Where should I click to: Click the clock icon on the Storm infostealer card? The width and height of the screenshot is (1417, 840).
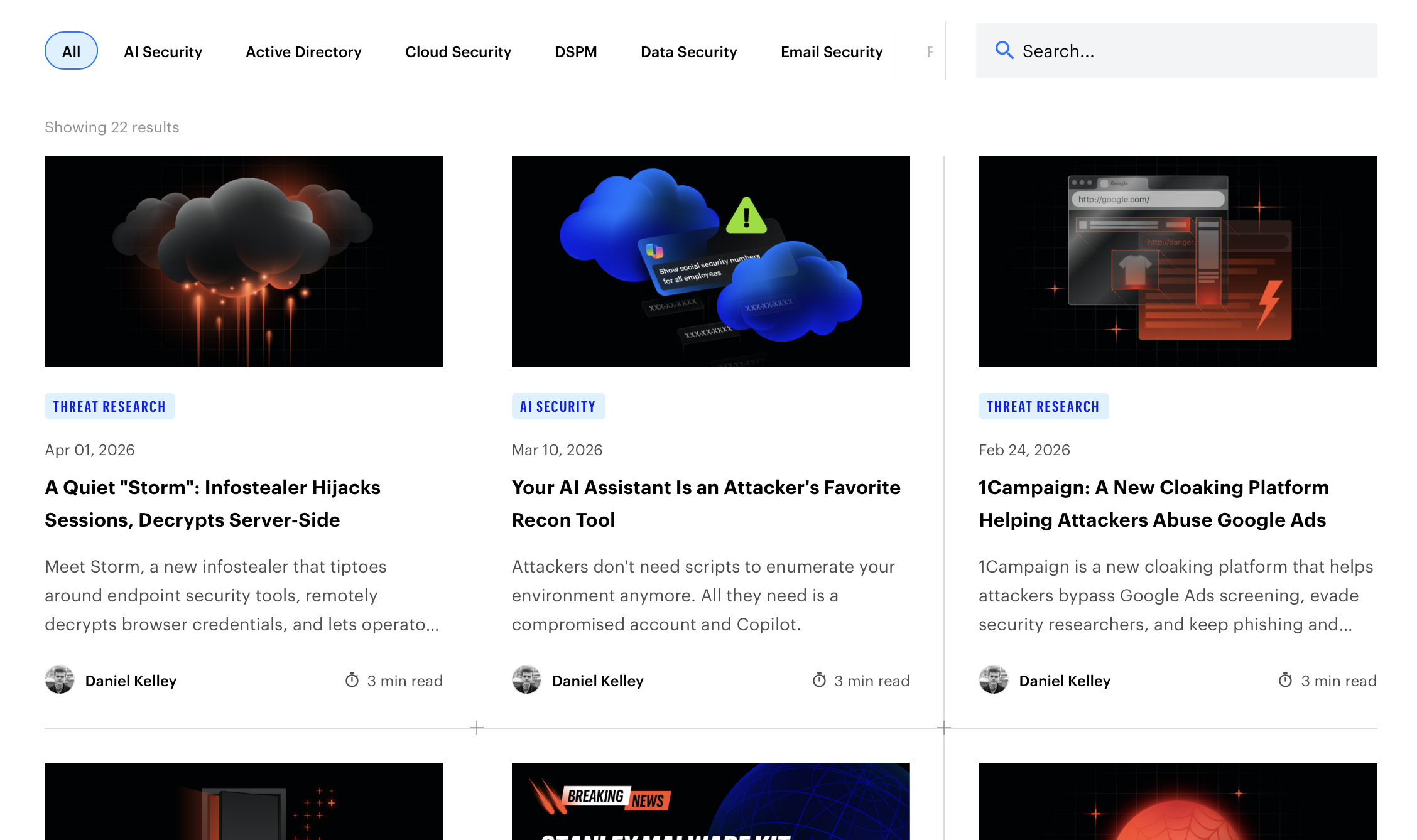[x=352, y=680]
